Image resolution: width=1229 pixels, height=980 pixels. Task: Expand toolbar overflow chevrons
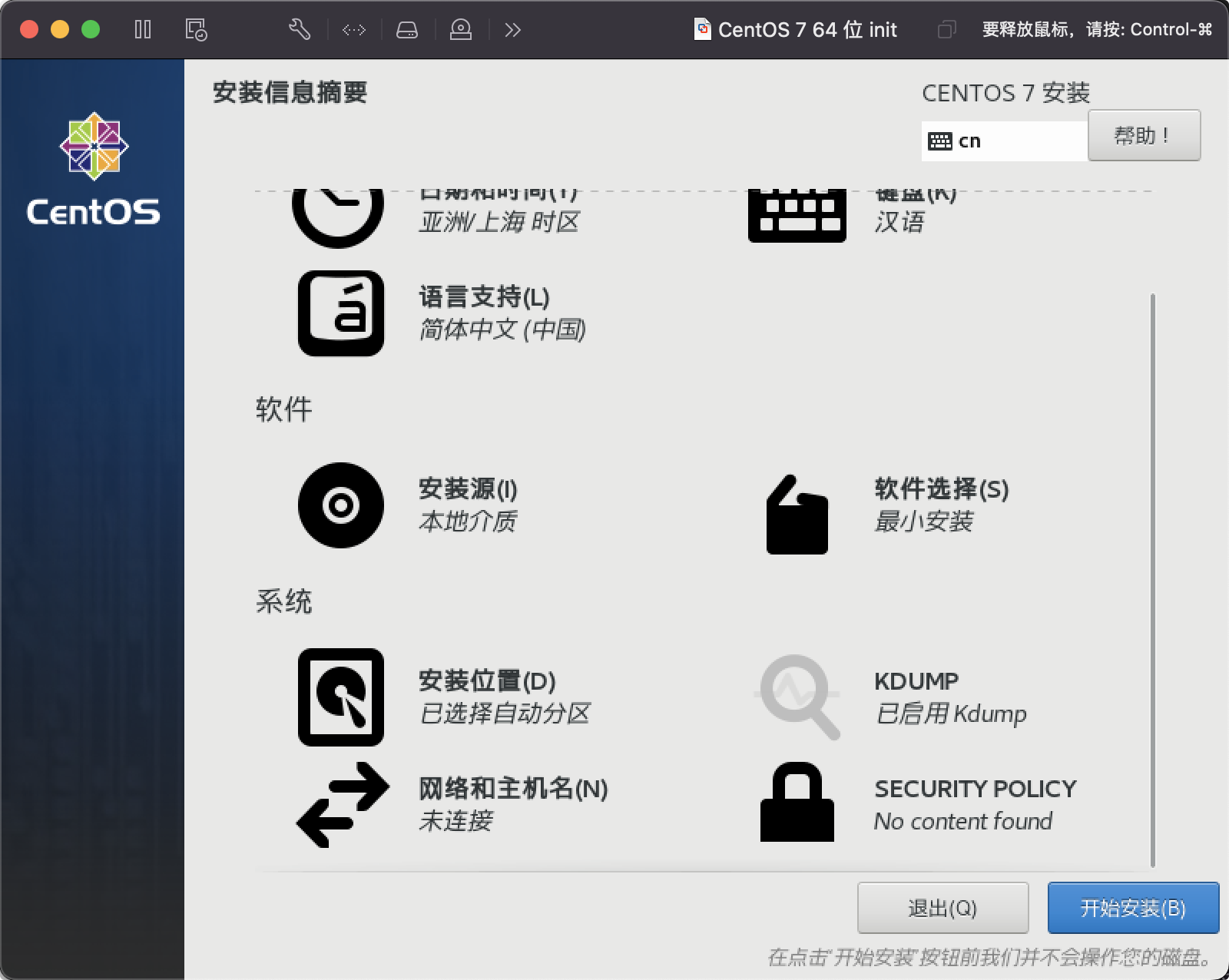coord(512,30)
